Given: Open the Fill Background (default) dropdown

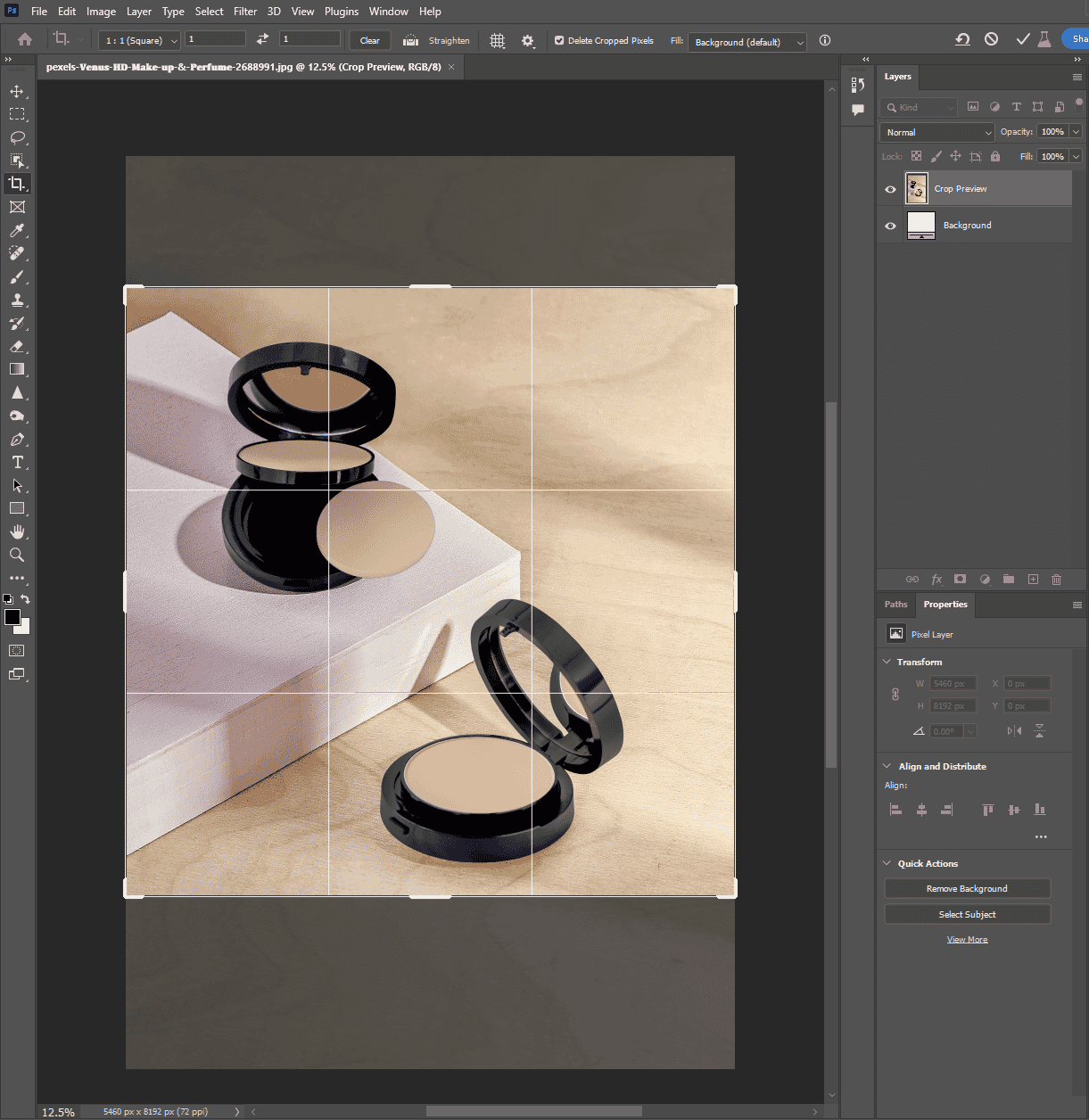Looking at the screenshot, I should pyautogui.click(x=747, y=42).
